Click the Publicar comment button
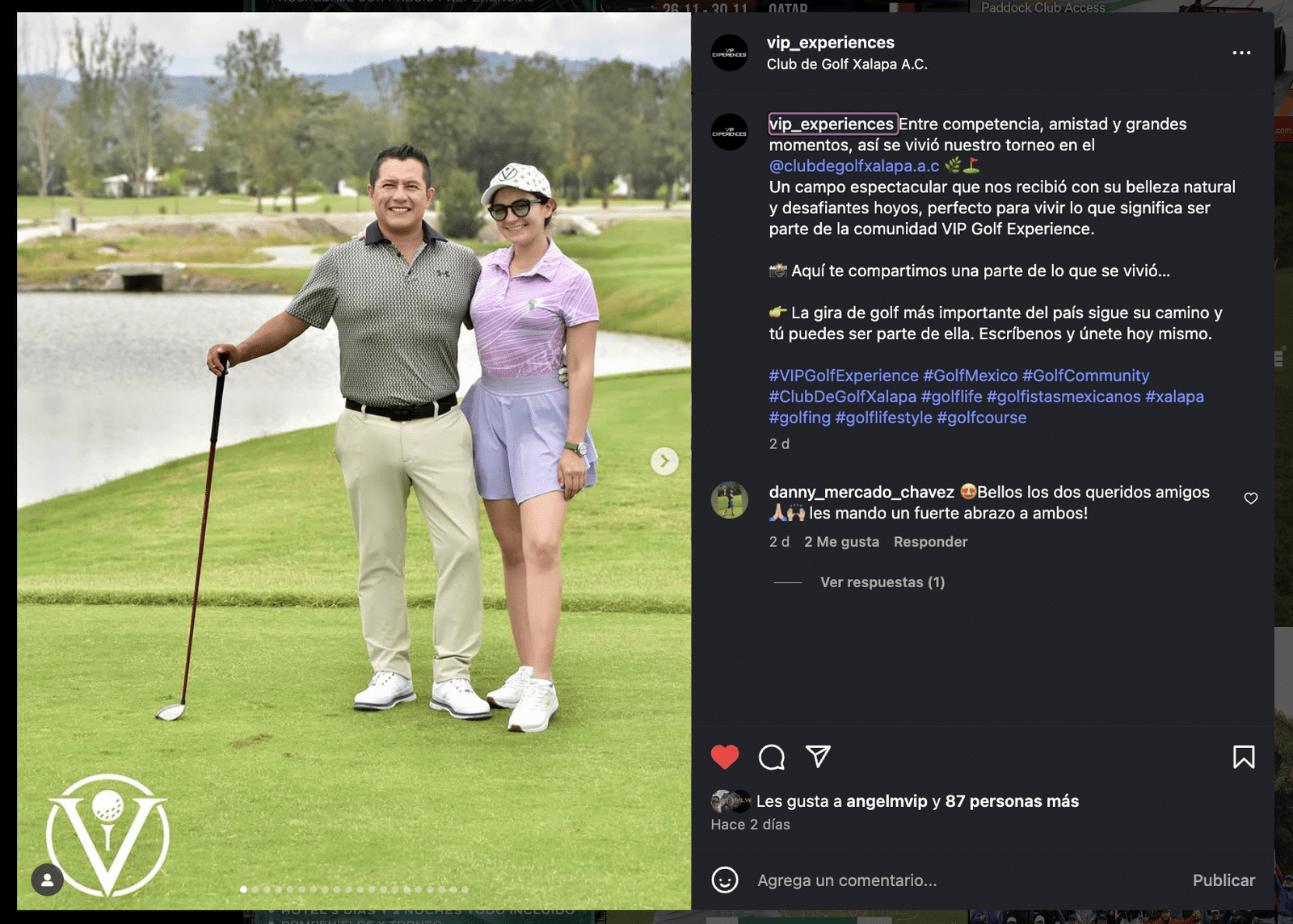Screen dimensions: 1293x924 1224,880
